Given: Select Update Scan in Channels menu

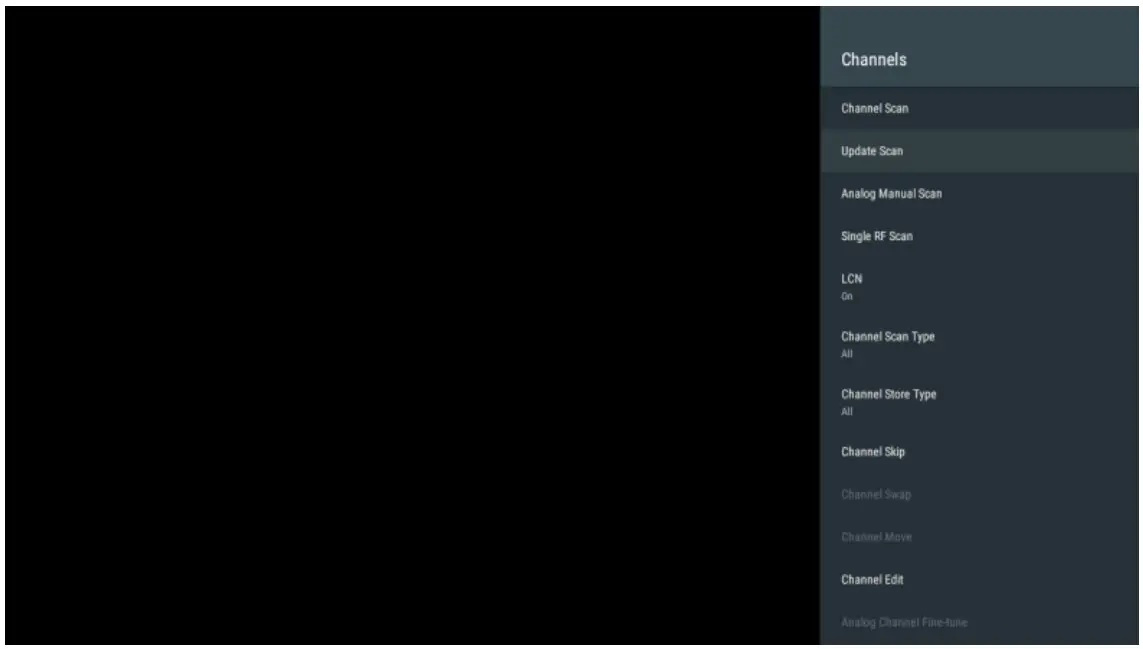Looking at the screenshot, I should [x=979, y=151].
